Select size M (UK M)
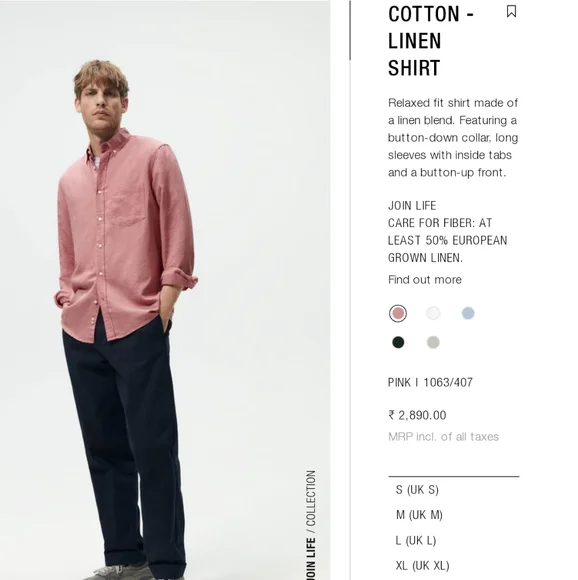 pyautogui.click(x=454, y=515)
